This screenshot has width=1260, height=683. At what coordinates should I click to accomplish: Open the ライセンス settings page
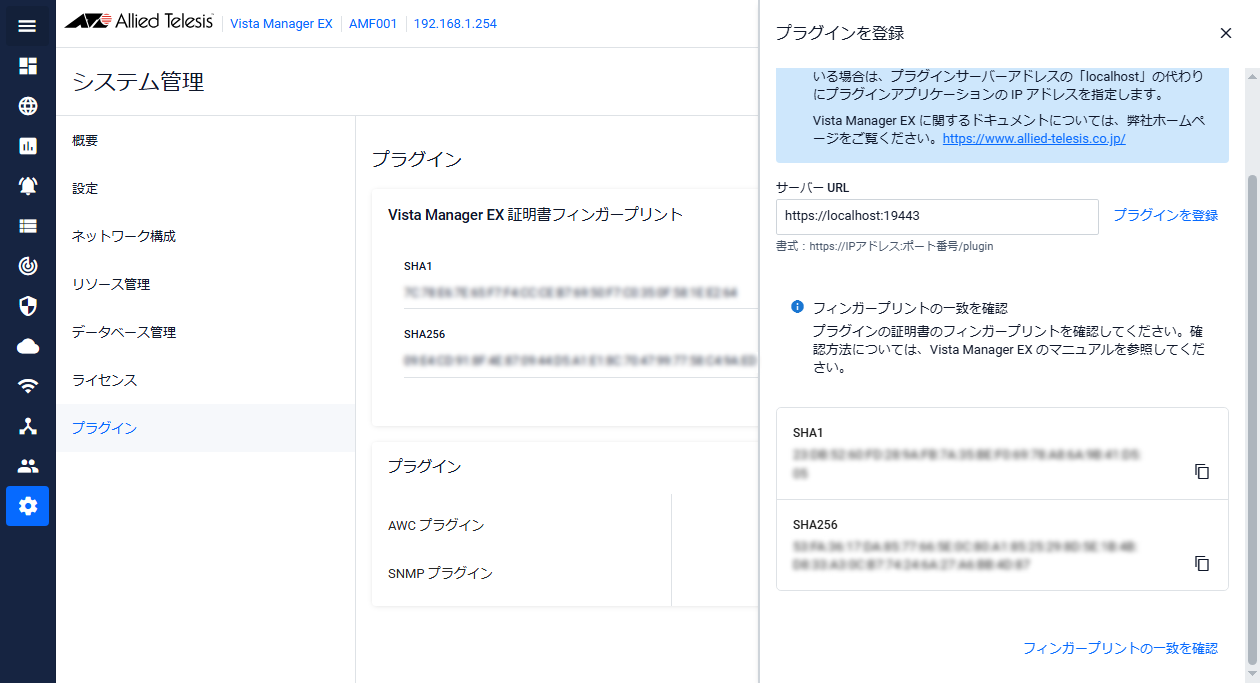(x=104, y=380)
